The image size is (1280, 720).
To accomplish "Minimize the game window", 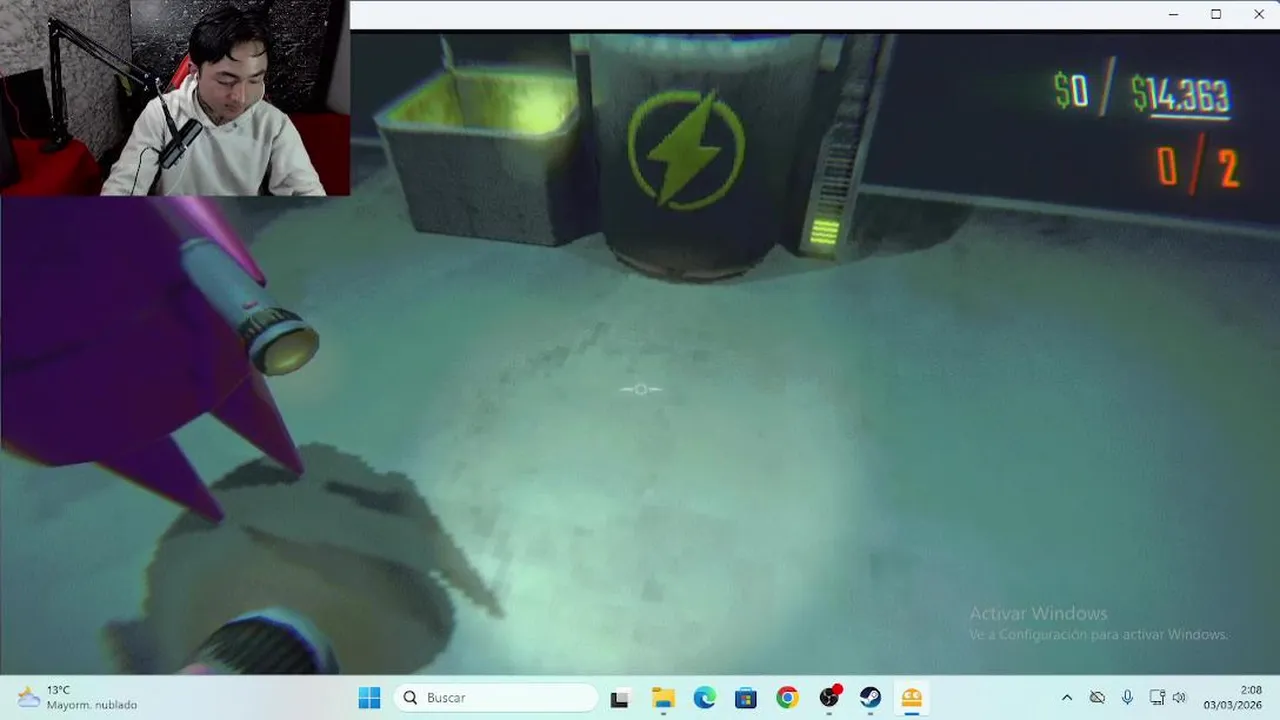I will (x=1173, y=14).
